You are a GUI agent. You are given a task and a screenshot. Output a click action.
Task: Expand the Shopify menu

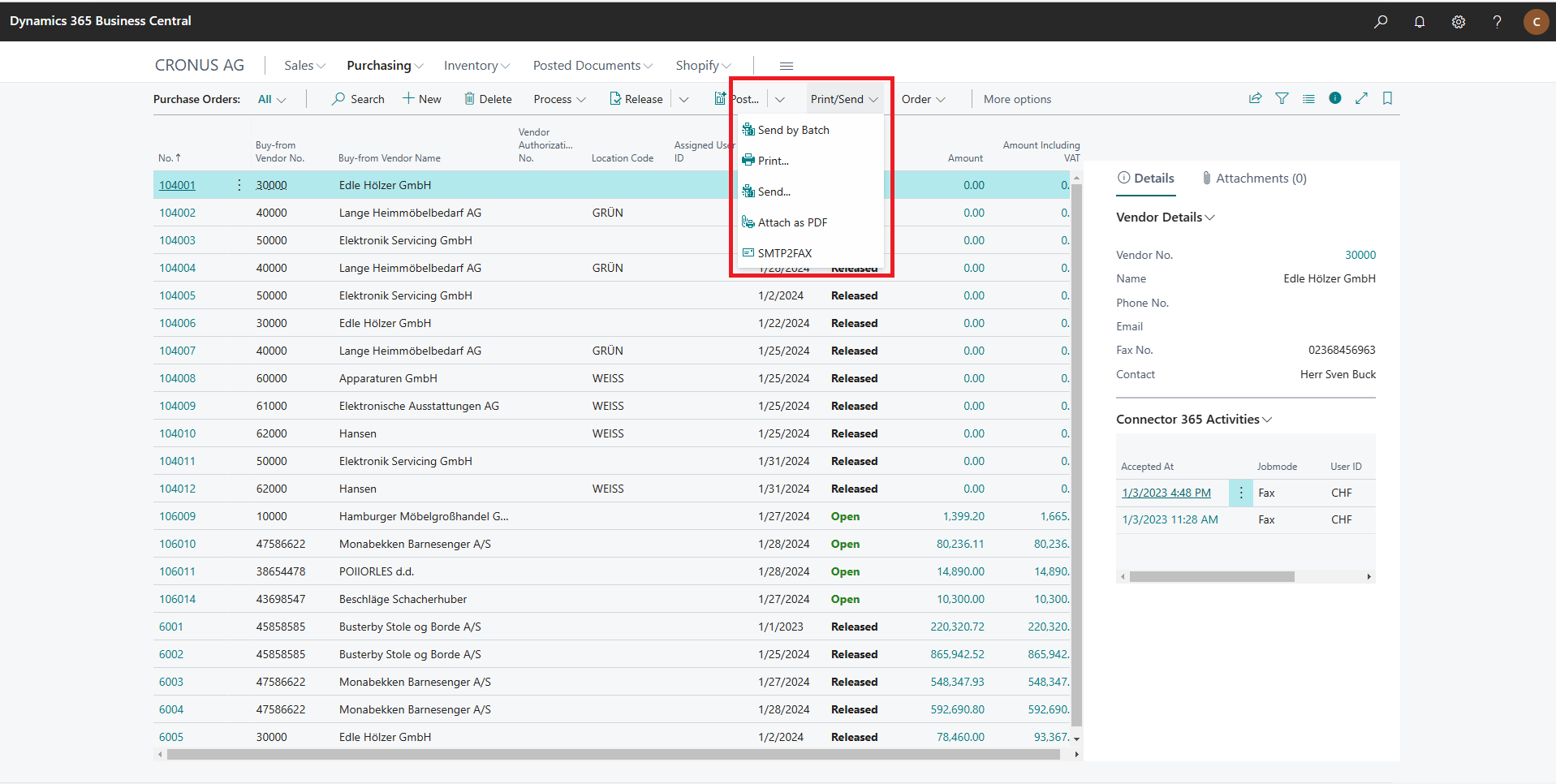703,66
